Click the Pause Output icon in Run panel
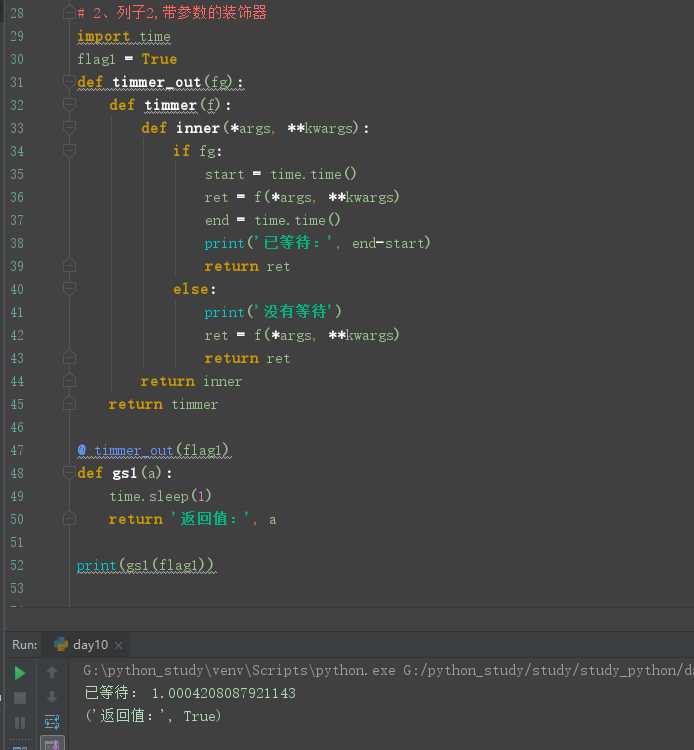This screenshot has height=750, width=694. 20,722
